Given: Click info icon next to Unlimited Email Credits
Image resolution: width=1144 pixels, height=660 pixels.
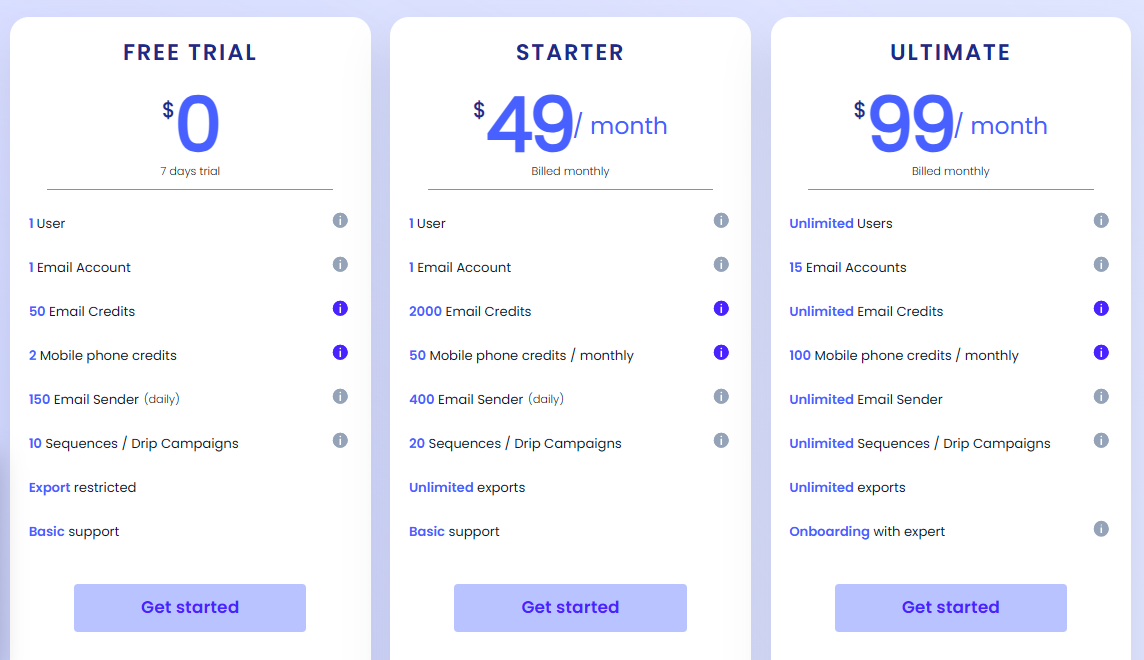Looking at the screenshot, I should tap(1101, 308).
